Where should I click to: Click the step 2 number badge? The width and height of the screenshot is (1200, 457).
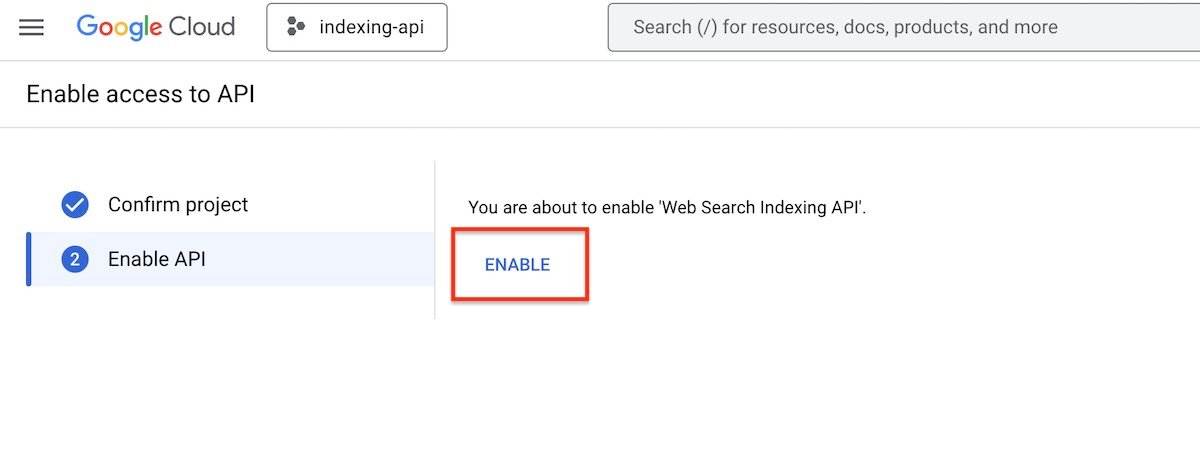(75, 259)
